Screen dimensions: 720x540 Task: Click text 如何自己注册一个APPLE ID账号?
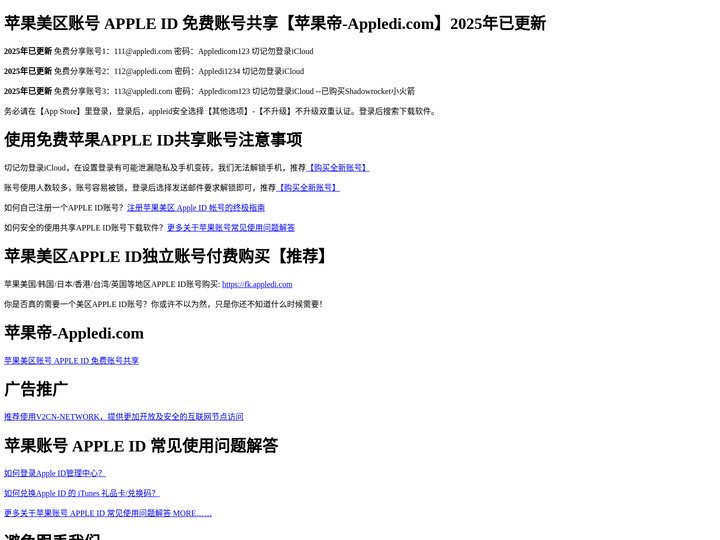[64, 208]
